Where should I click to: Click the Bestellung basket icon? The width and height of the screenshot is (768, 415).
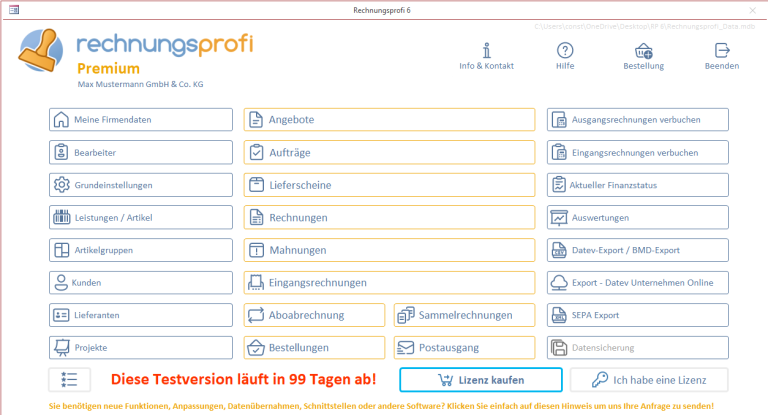(643, 50)
